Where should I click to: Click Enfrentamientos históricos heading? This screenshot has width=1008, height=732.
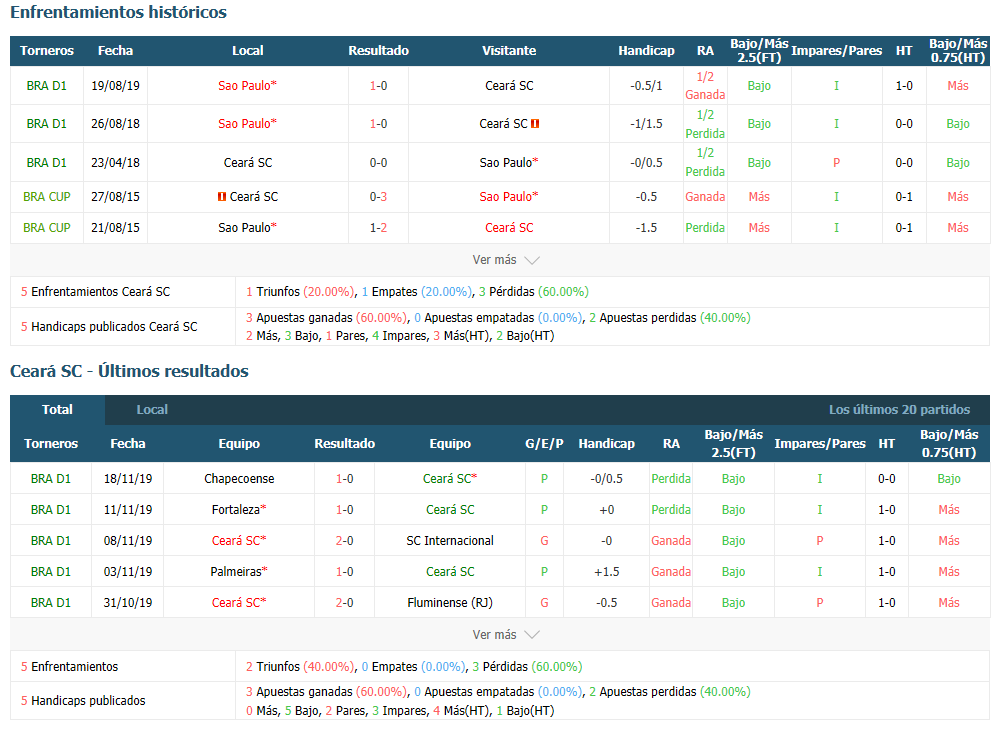pos(118,12)
